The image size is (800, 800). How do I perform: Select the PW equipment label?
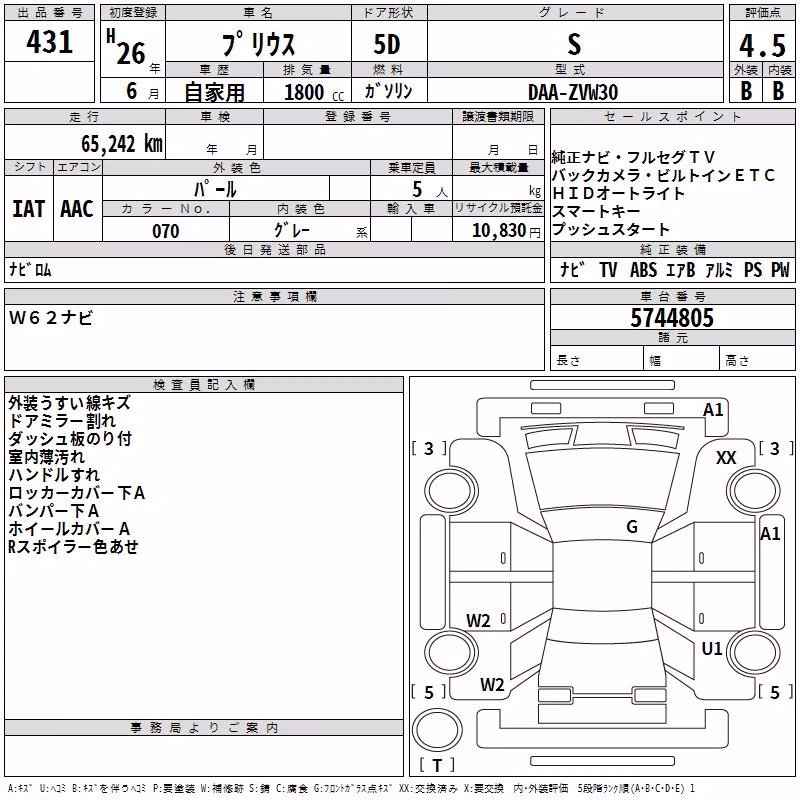point(780,269)
